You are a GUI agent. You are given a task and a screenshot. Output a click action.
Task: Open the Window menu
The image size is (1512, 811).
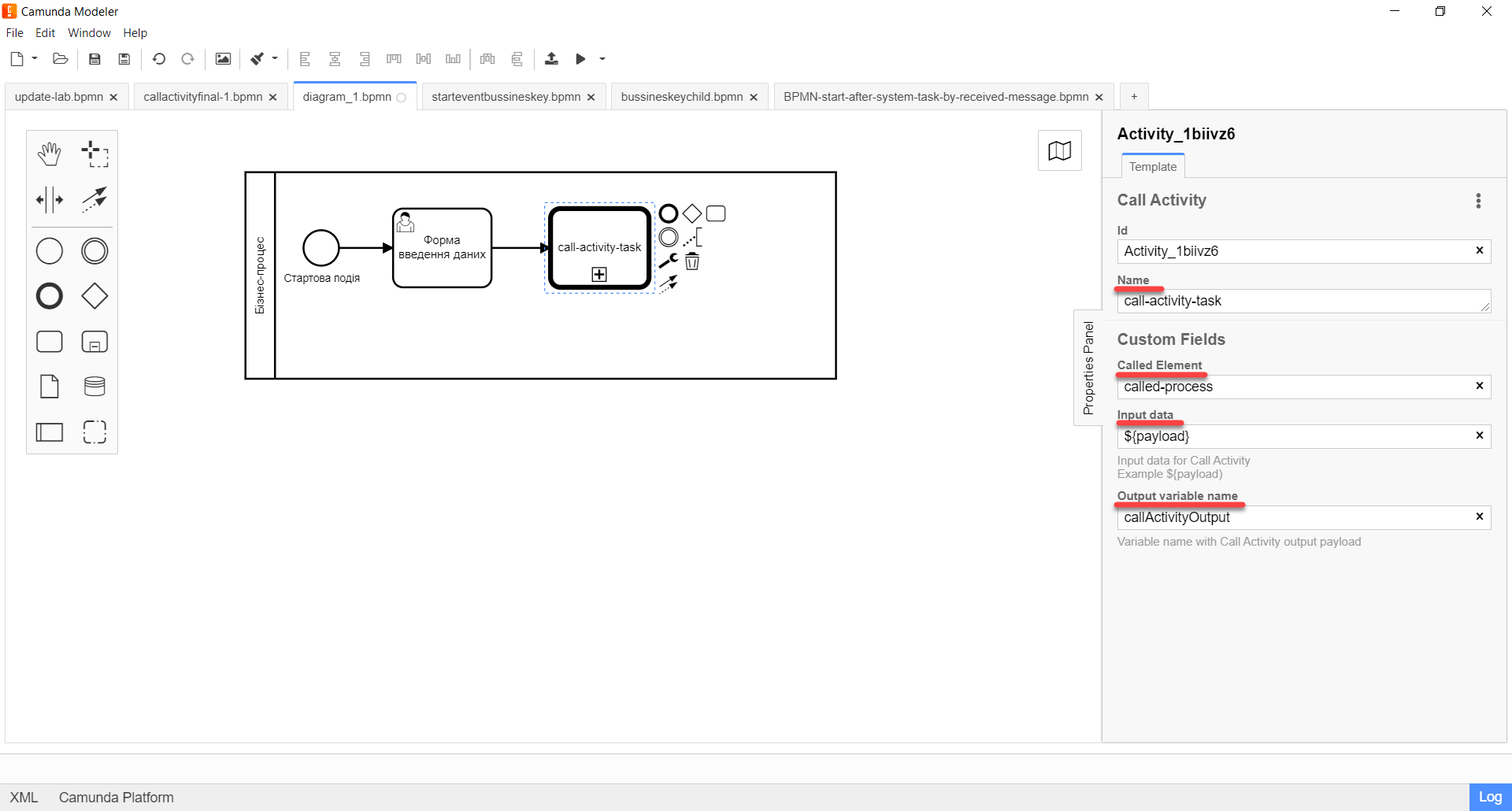click(89, 33)
